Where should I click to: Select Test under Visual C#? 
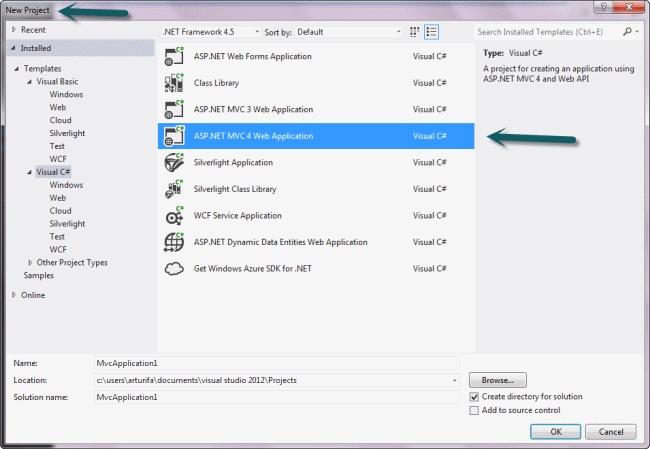click(x=57, y=236)
